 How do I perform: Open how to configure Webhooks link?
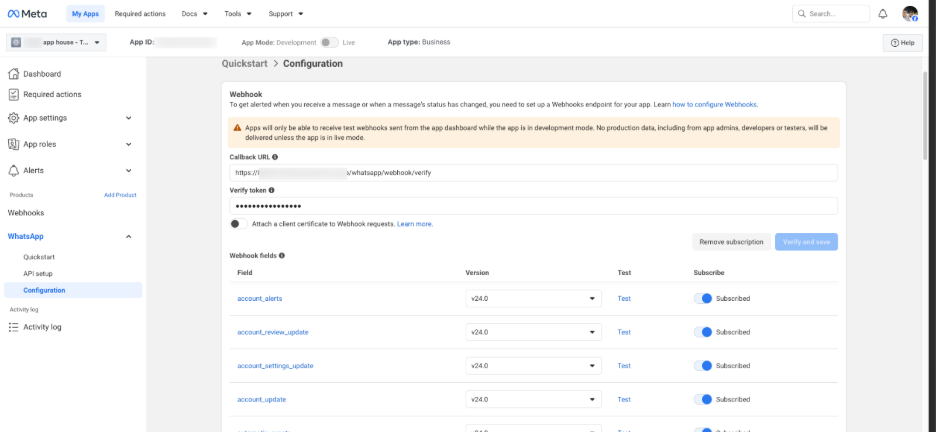pyautogui.click(x=715, y=104)
